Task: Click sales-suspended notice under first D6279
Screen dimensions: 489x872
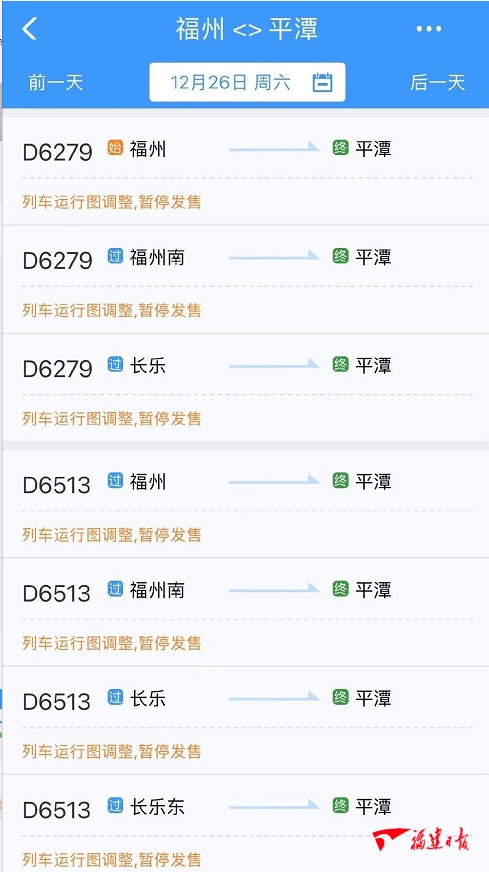Action: [x=112, y=202]
